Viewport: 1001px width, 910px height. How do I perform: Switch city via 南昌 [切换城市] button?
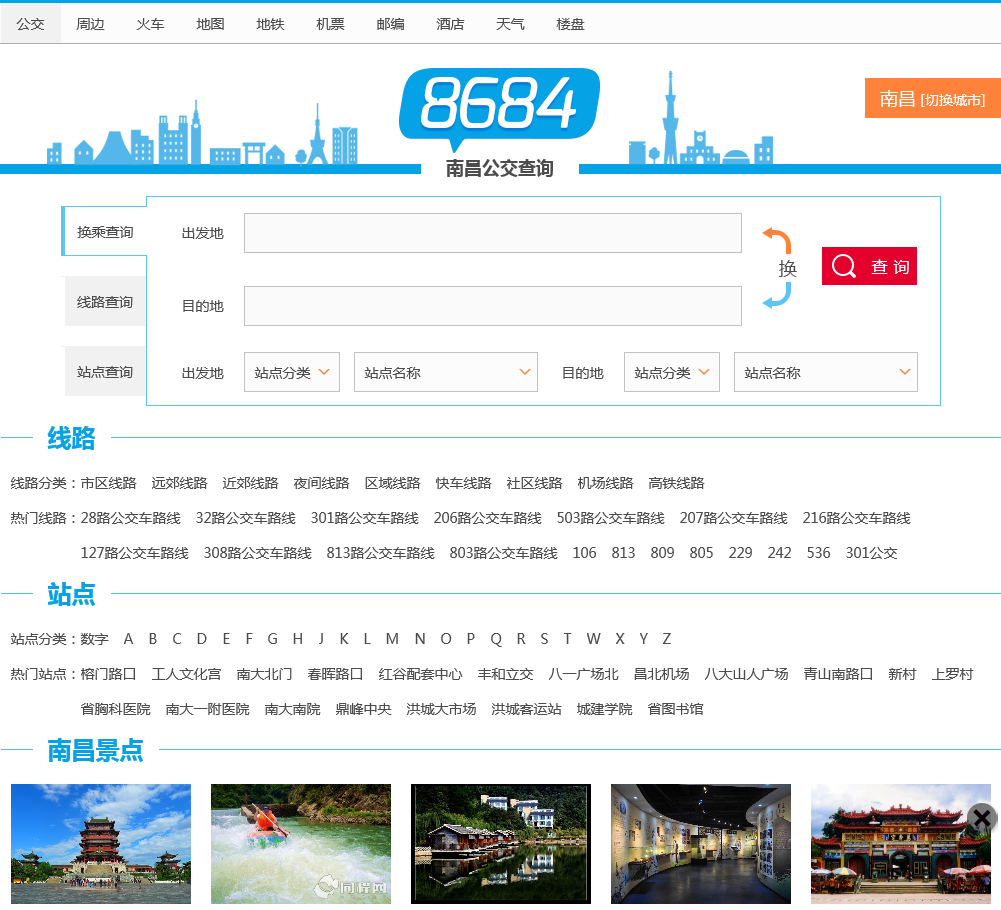(933, 98)
